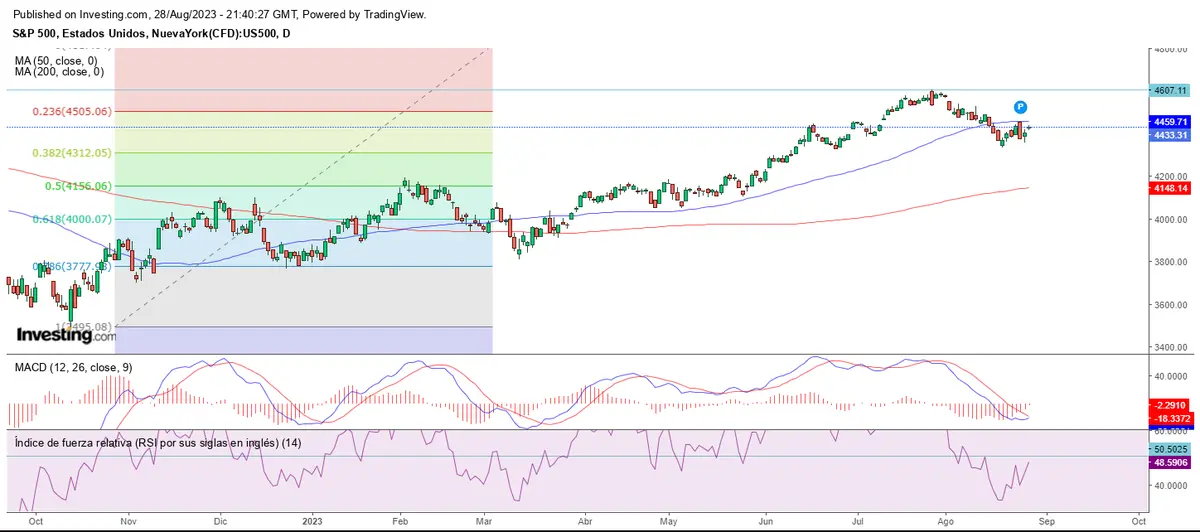Click the Jun label on the time axis
This screenshot has height=532, width=1200.
tap(768, 522)
